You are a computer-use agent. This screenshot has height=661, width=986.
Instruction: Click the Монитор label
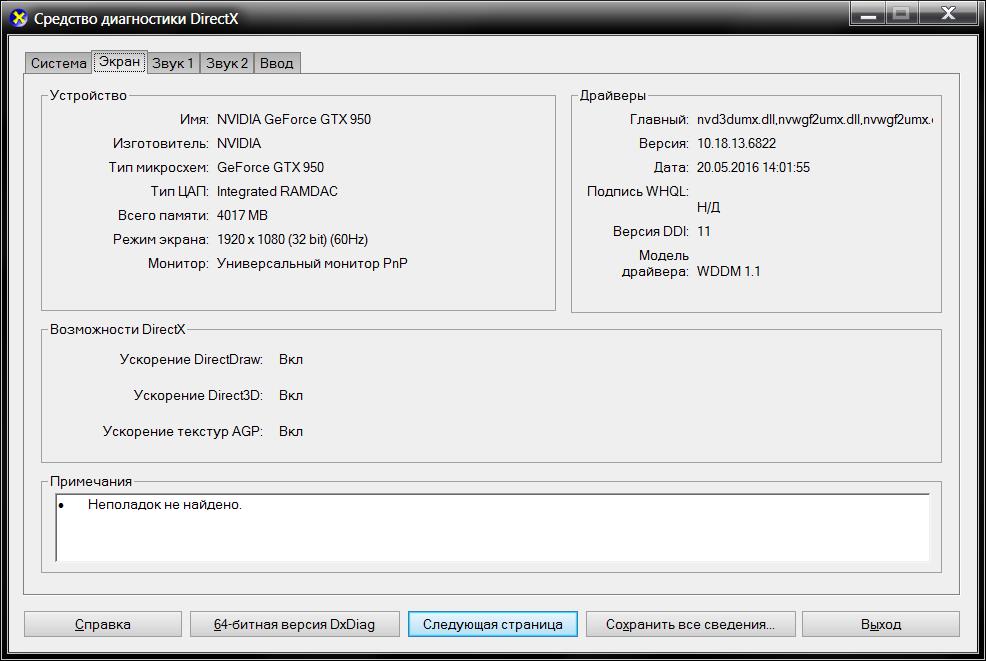[178, 264]
